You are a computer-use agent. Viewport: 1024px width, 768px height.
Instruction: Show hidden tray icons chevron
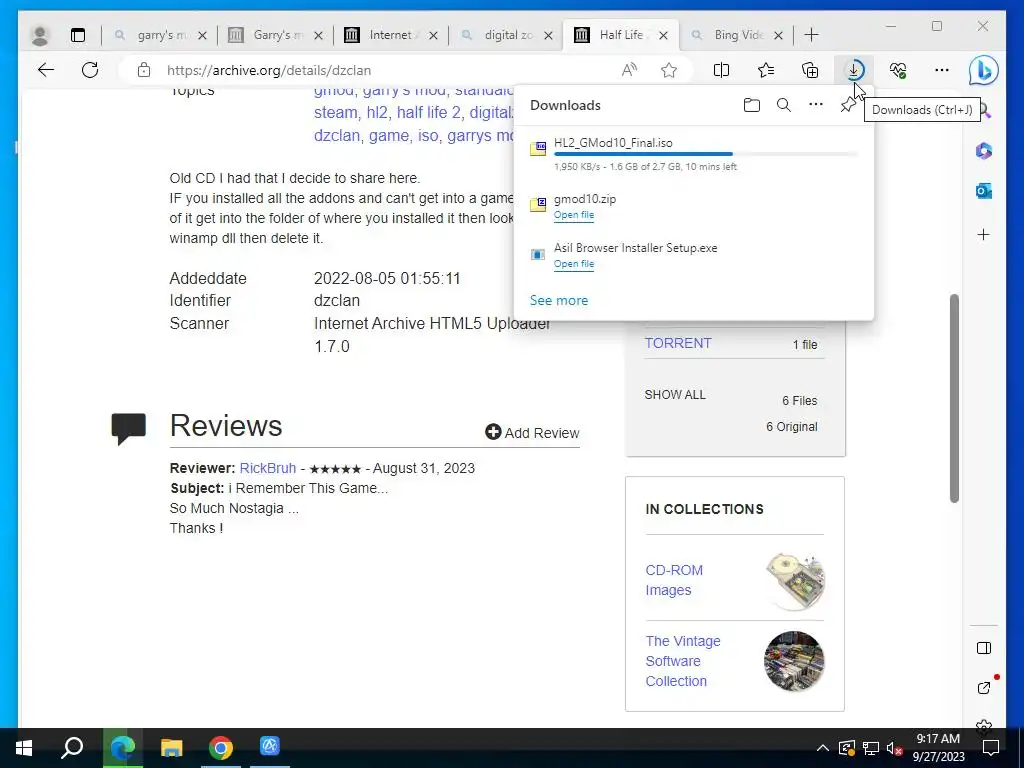(822, 748)
